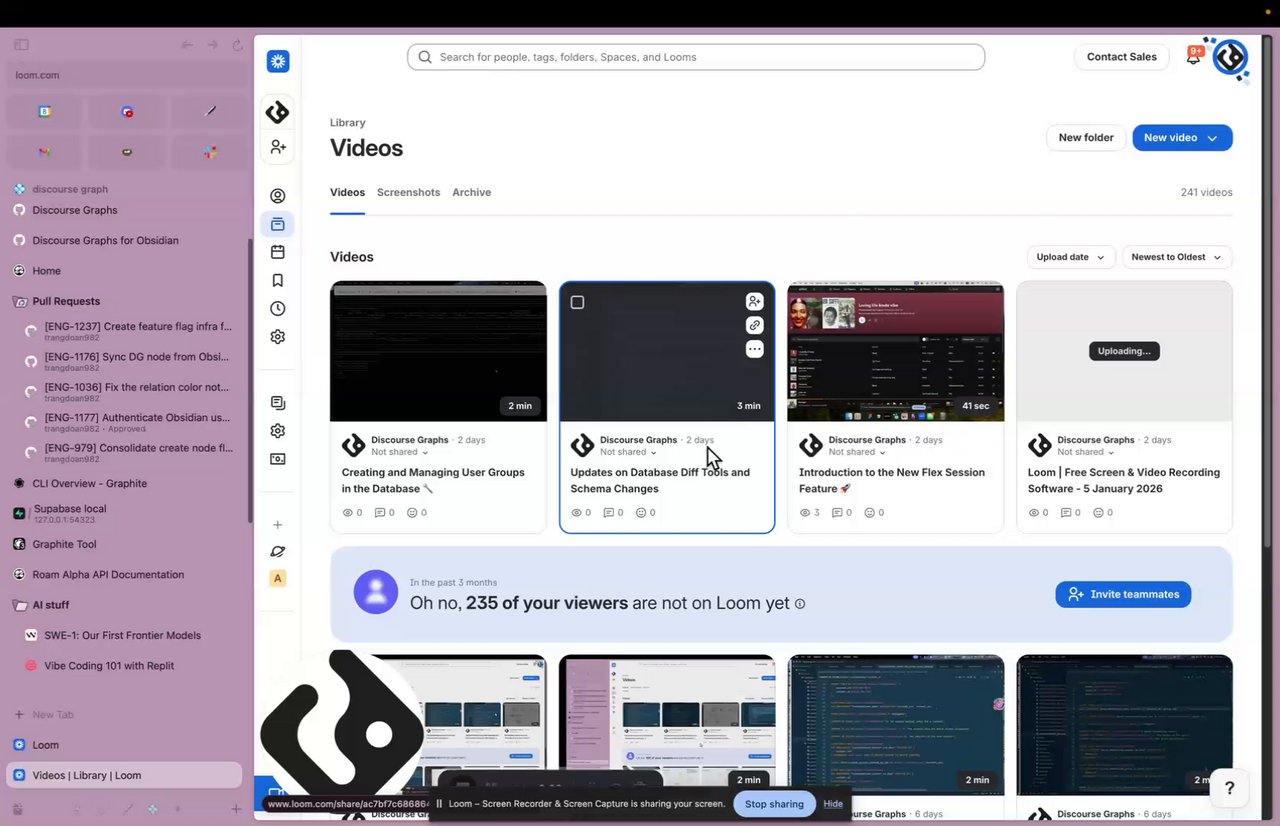Screen dimensions: 1280x826
Task: Click views eye icon on 'Introduction to the New Flex Session' card
Action: point(806,513)
